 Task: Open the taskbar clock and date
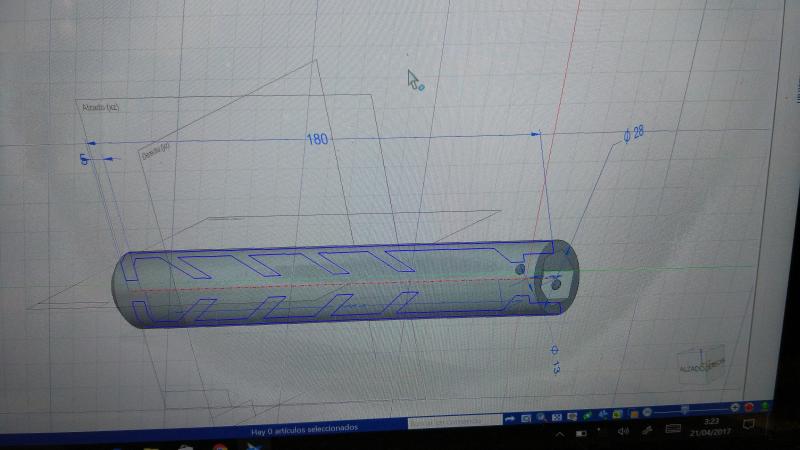click(x=708, y=427)
